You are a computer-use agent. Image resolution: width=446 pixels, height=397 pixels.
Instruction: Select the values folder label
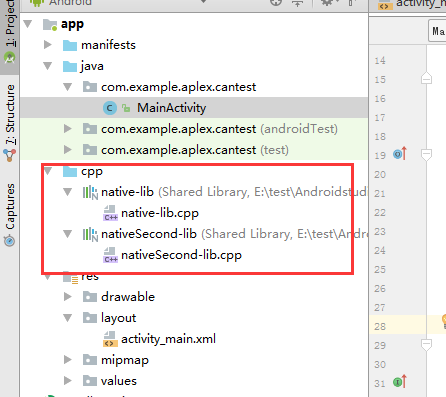119,381
